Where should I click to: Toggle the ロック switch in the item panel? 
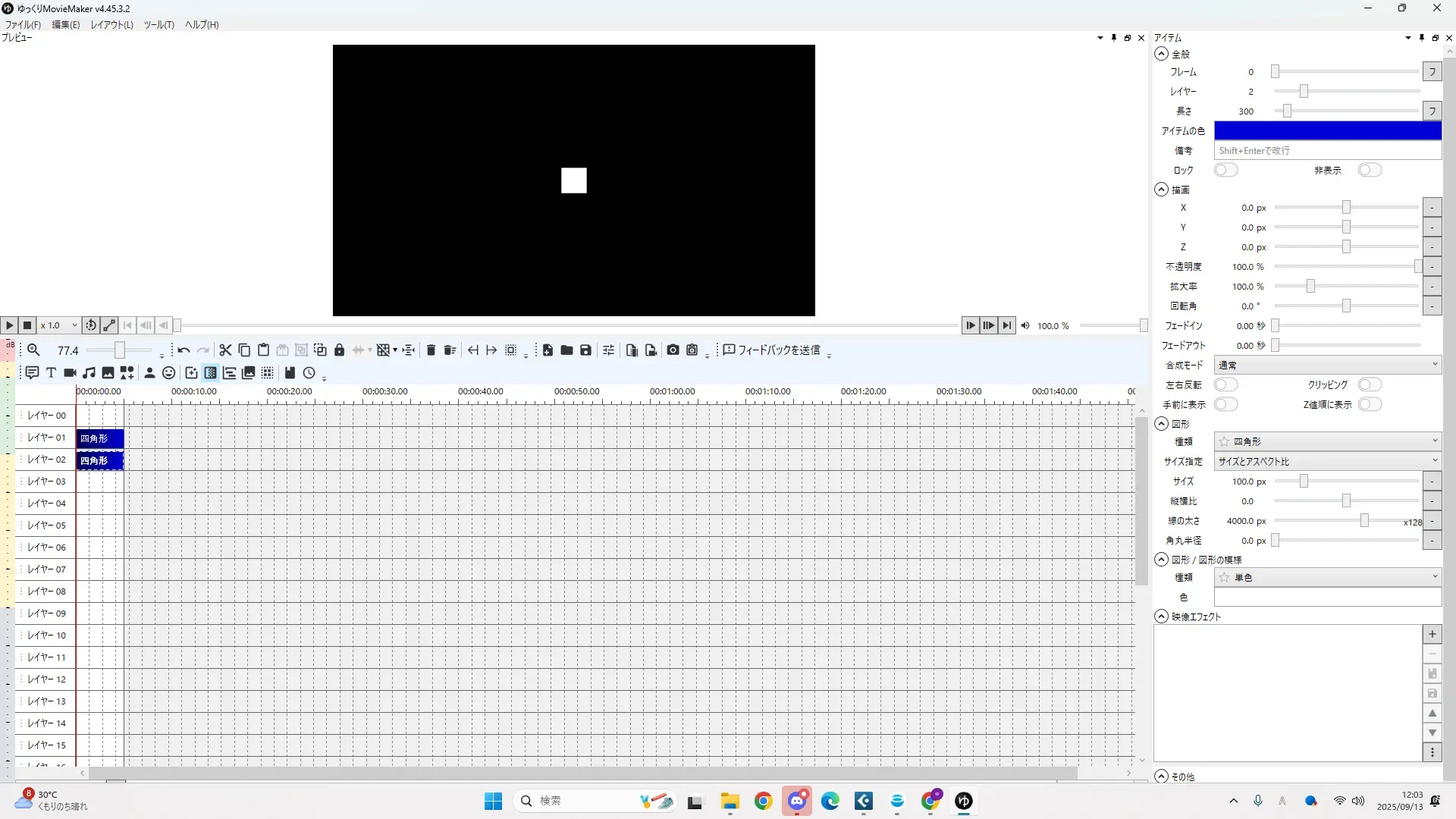coord(1225,170)
